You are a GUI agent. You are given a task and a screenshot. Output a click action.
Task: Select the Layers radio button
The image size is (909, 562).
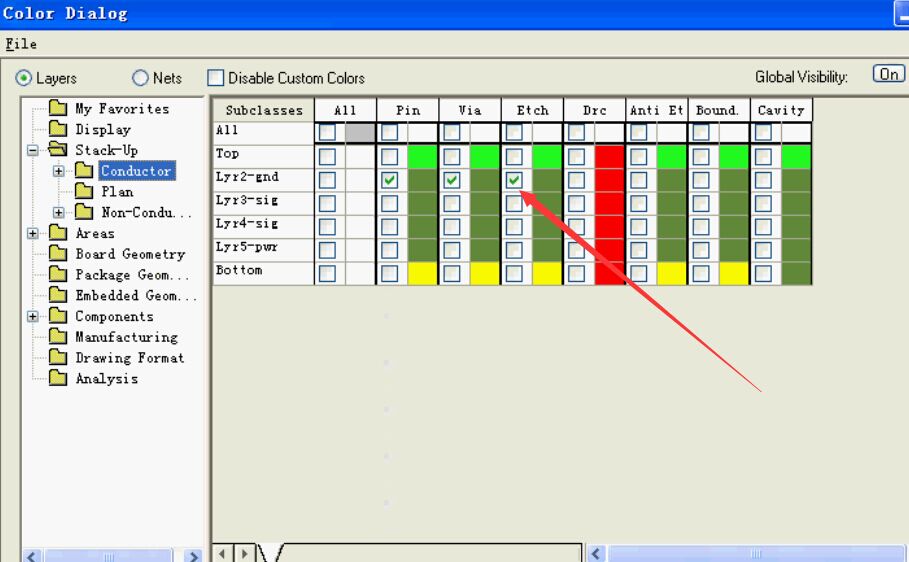click(x=24, y=78)
